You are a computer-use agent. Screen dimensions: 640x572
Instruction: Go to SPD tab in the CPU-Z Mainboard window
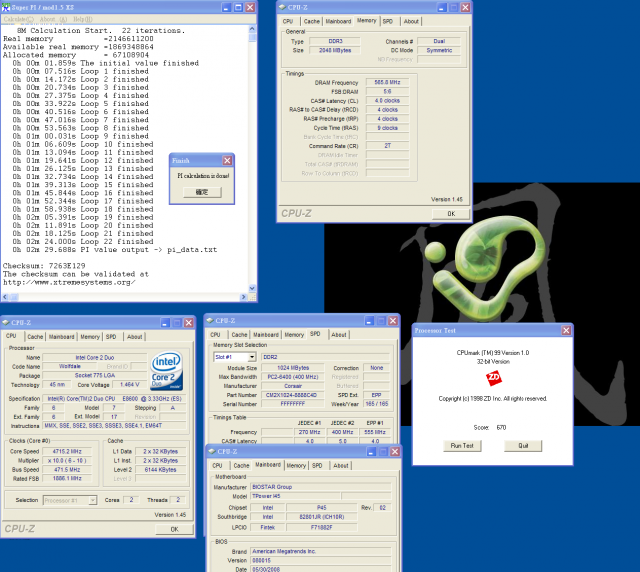tap(317, 465)
